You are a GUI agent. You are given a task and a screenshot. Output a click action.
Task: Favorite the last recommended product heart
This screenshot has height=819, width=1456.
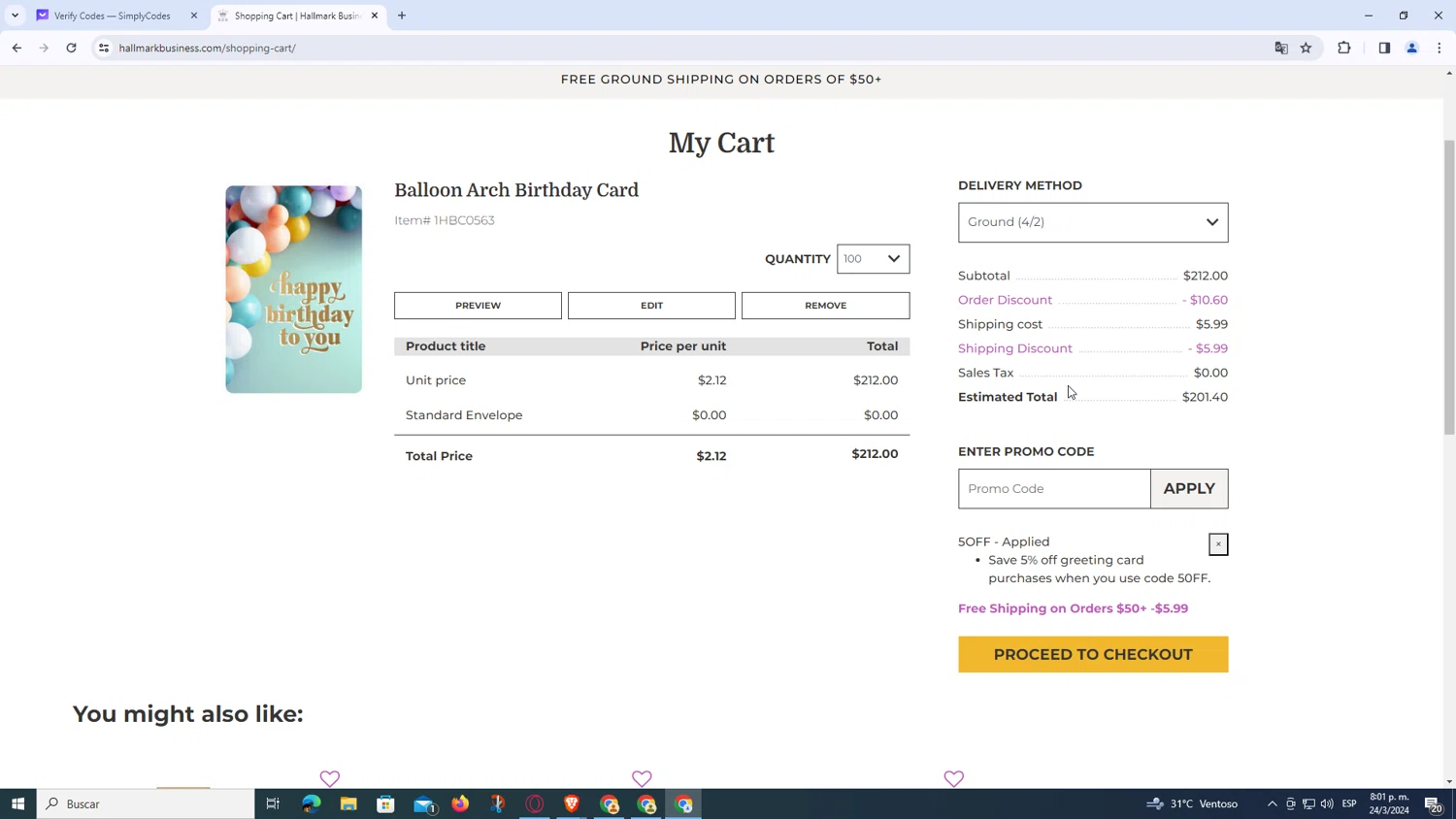tap(954, 778)
